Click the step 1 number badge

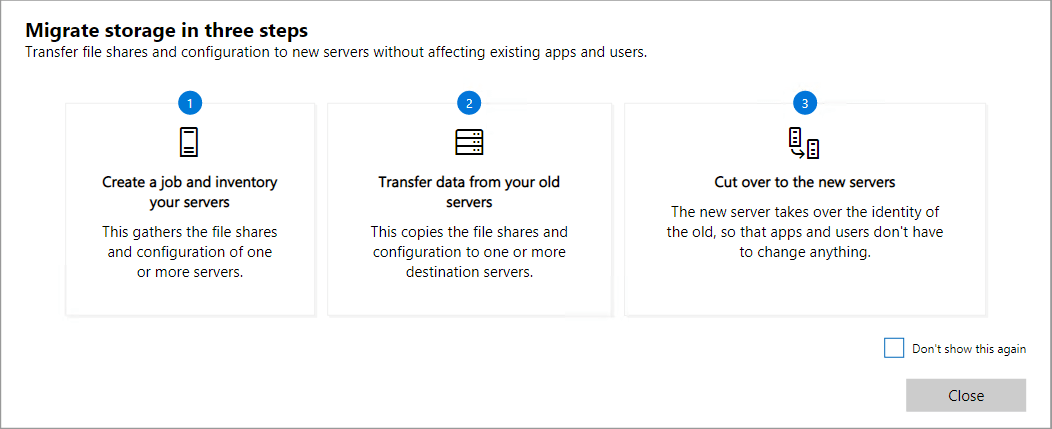[190, 103]
